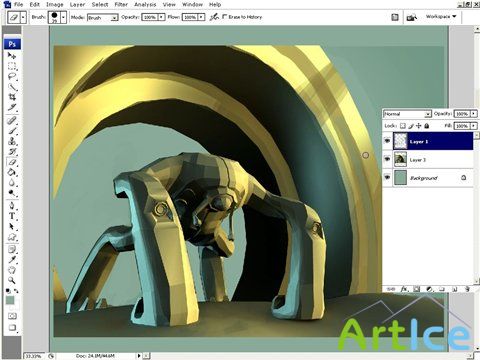Hide the Background layer
The height and width of the screenshot is (360, 480).
tap(387, 177)
